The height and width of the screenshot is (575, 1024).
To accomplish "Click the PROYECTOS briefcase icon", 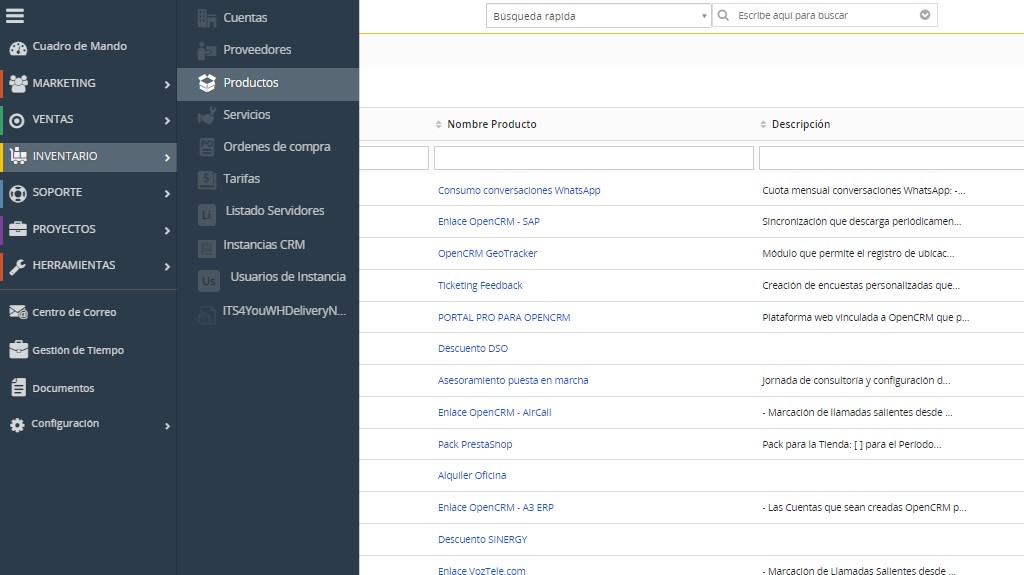I will (x=18, y=229).
